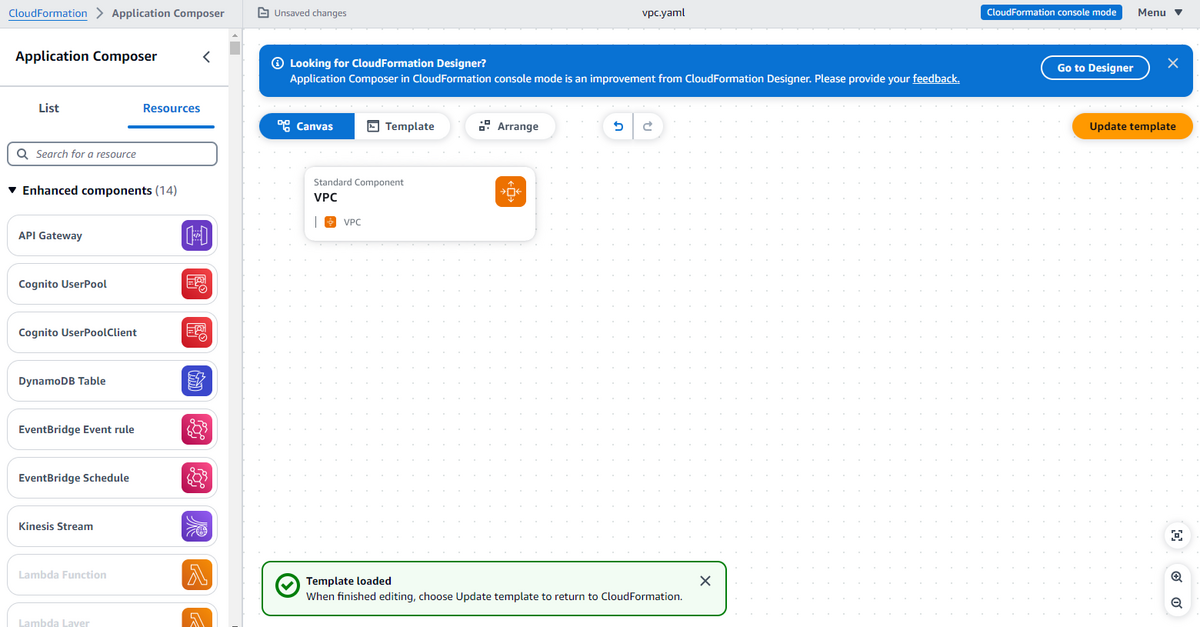This screenshot has height=627, width=1200.
Task: Click the Update template button
Action: [x=1132, y=126]
